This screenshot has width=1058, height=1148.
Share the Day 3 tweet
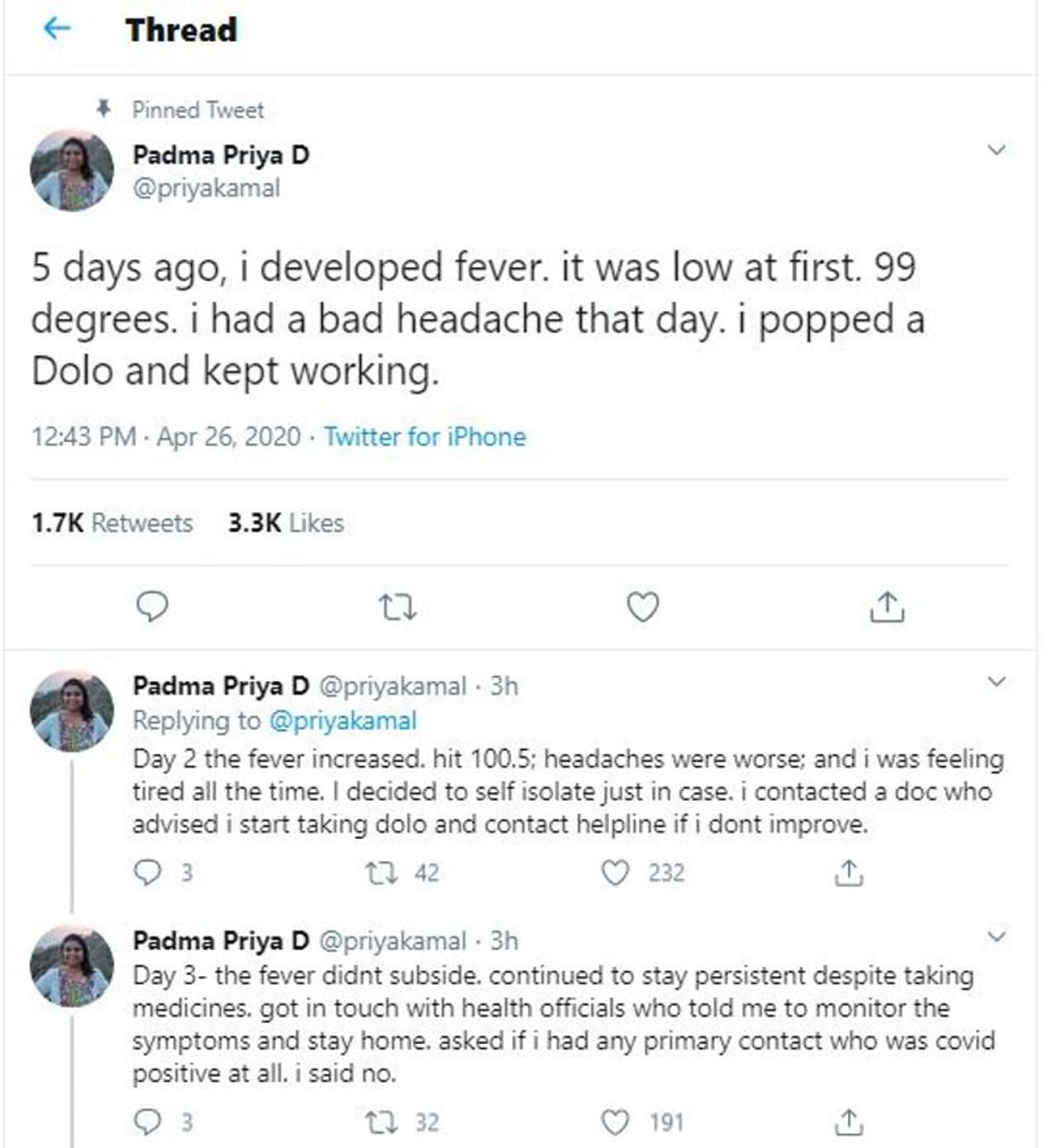click(849, 1122)
